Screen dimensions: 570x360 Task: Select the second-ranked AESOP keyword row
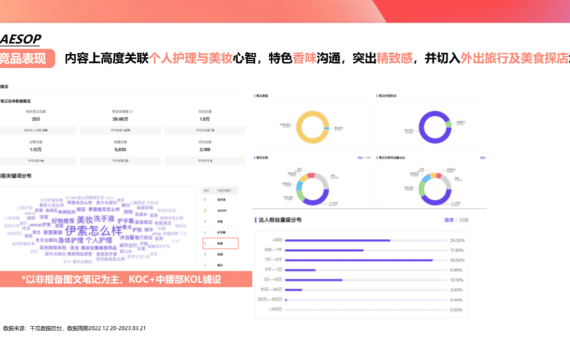[220, 211]
